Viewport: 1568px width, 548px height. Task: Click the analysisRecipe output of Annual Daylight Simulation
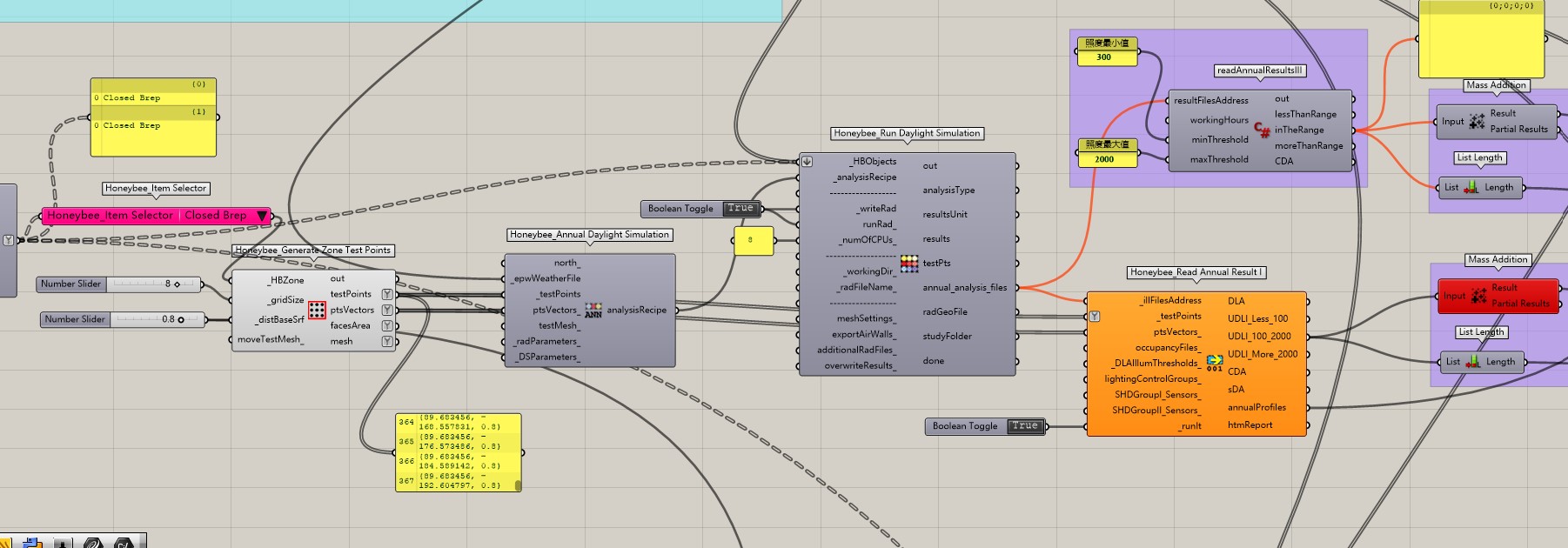pyautogui.click(x=637, y=310)
